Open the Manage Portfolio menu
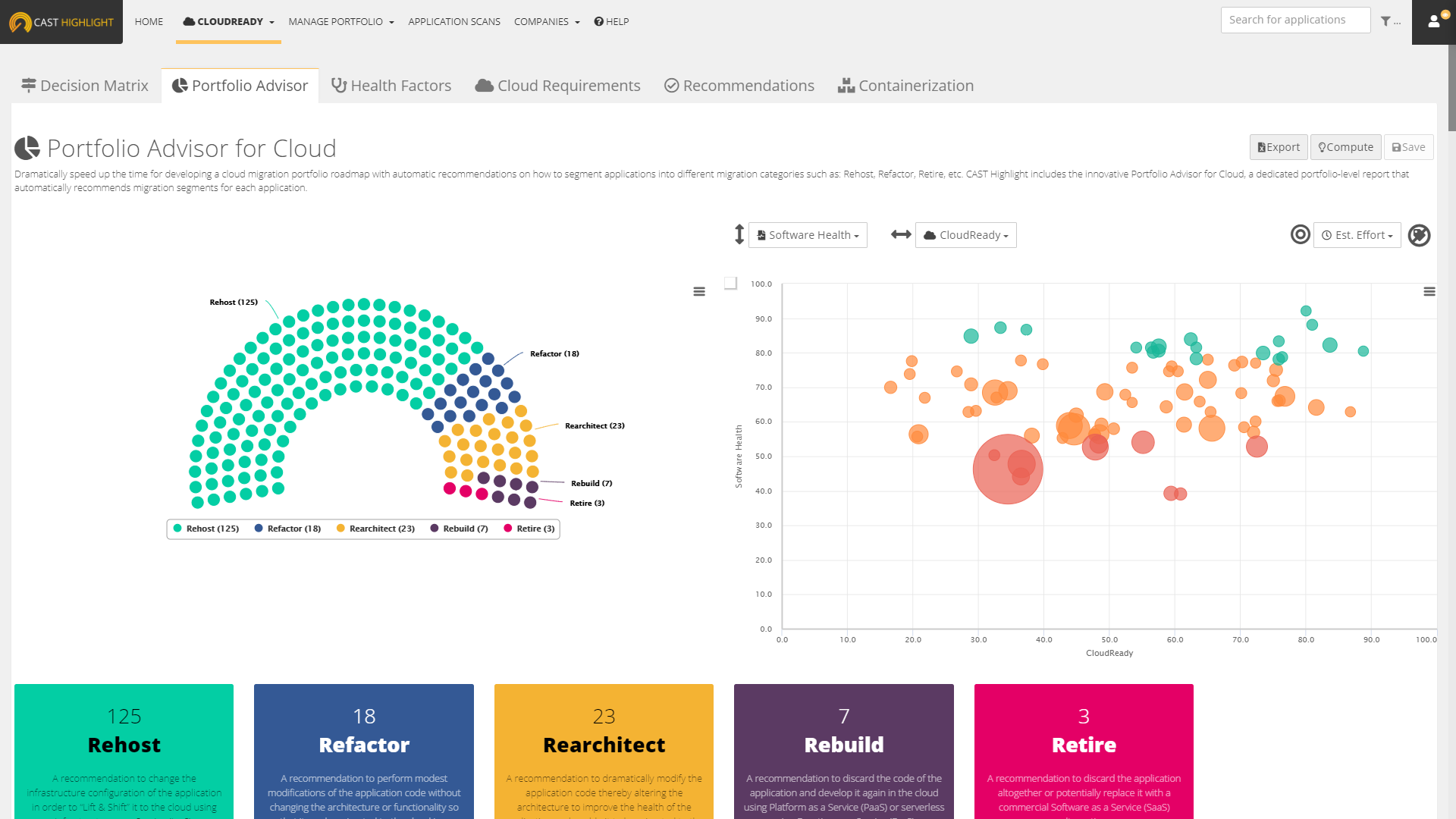The width and height of the screenshot is (1456, 819). (340, 22)
